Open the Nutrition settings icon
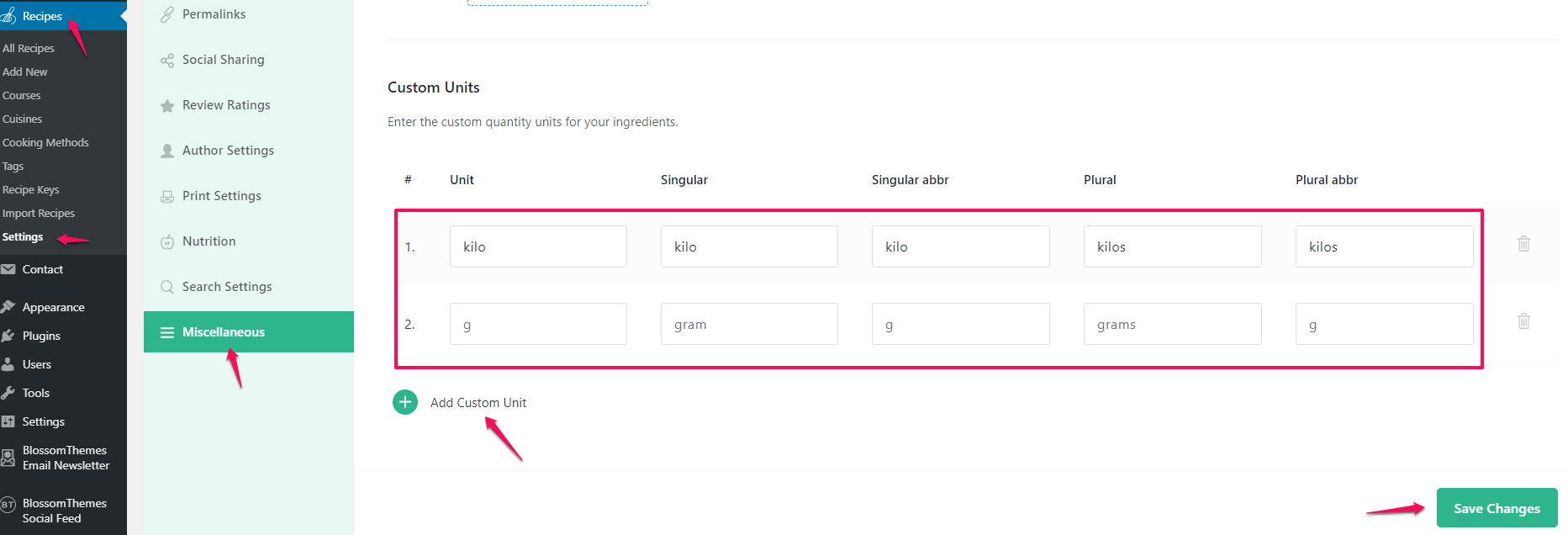The height and width of the screenshot is (535, 1568). click(x=167, y=242)
